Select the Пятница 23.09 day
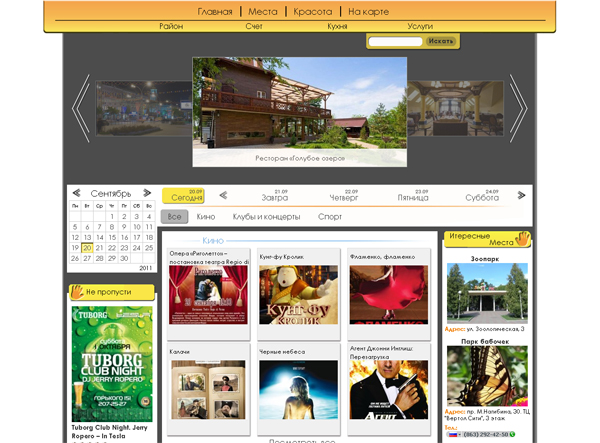The width and height of the screenshot is (600, 443). tap(413, 195)
